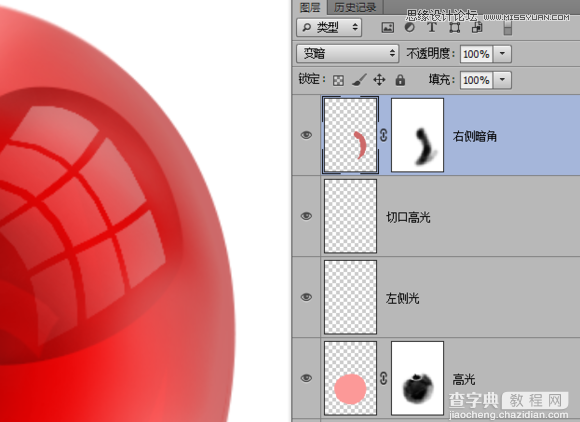
Task: Select the 右侧暗角 layer thumbnail
Action: 350,135
